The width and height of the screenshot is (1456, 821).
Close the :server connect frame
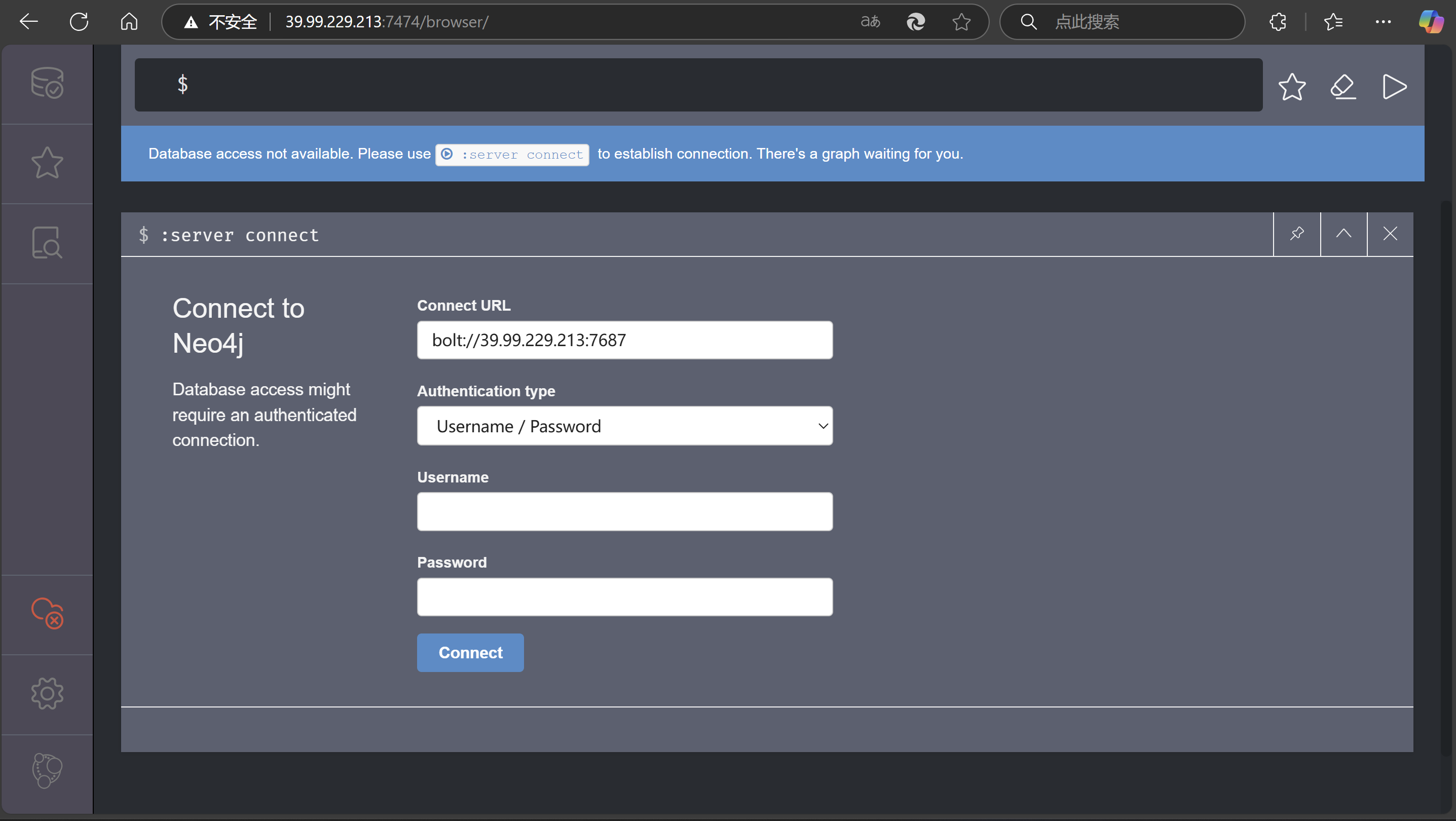pos(1391,234)
